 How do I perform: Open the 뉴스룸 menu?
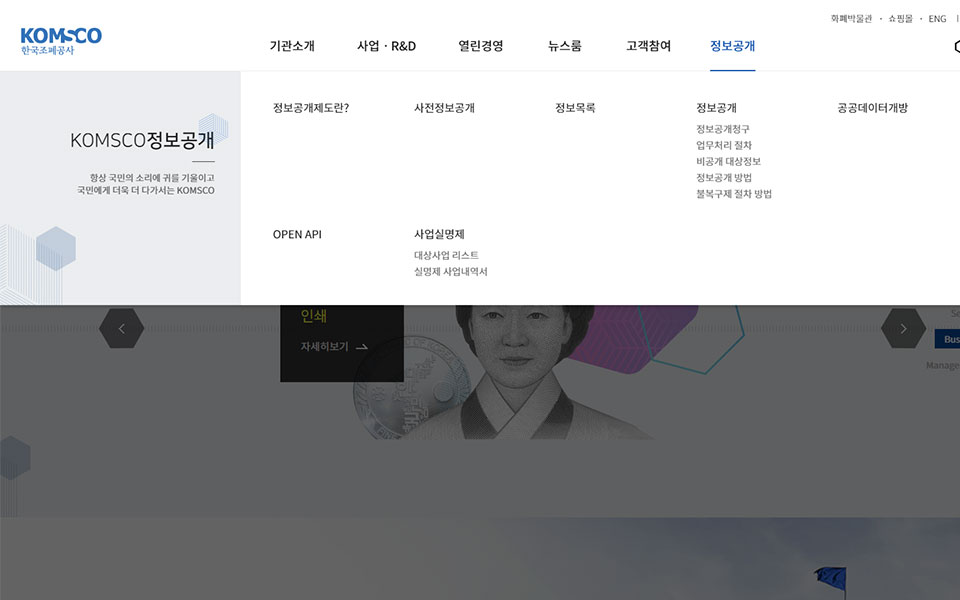tap(565, 46)
